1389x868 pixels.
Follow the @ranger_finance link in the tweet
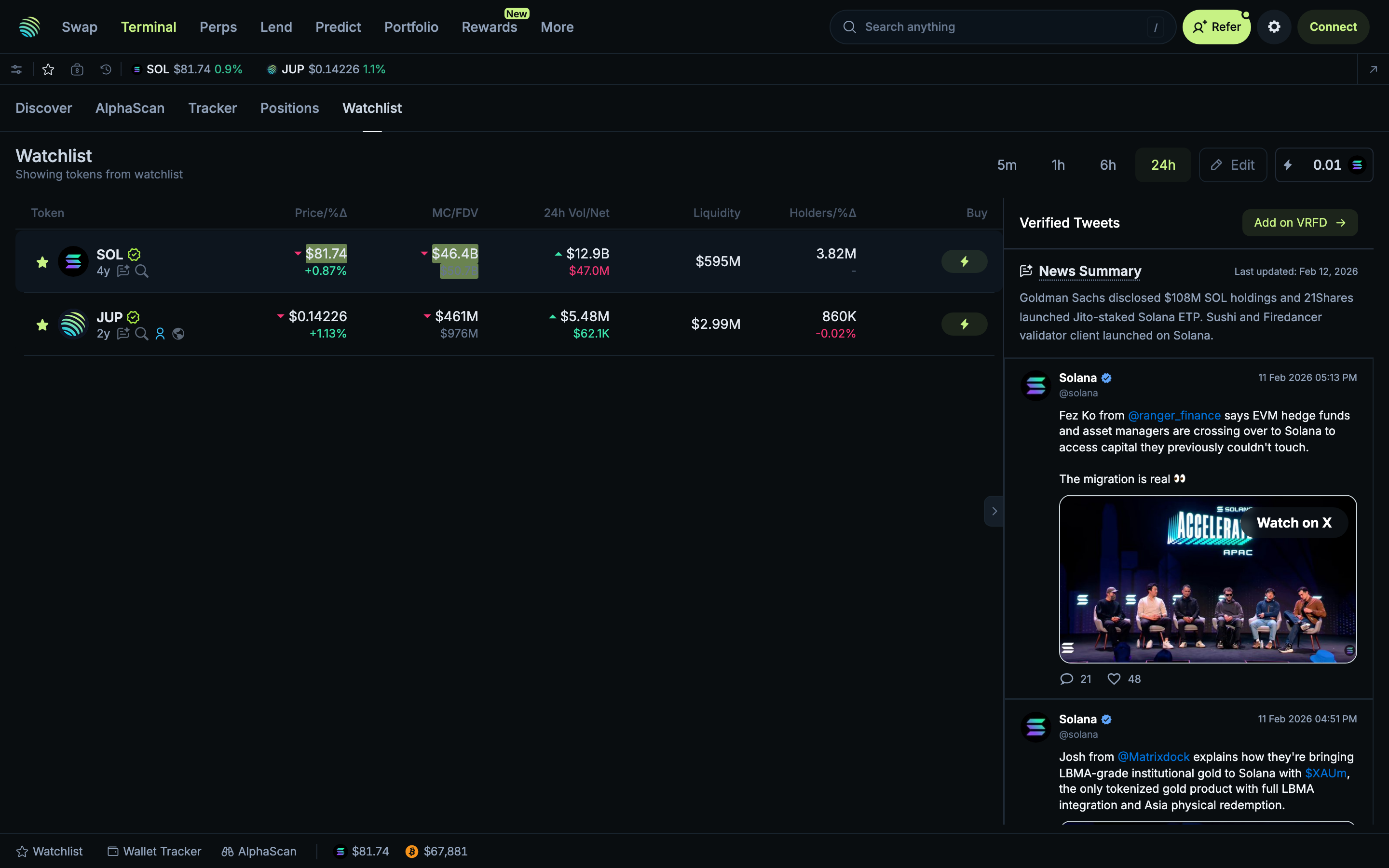point(1174,415)
